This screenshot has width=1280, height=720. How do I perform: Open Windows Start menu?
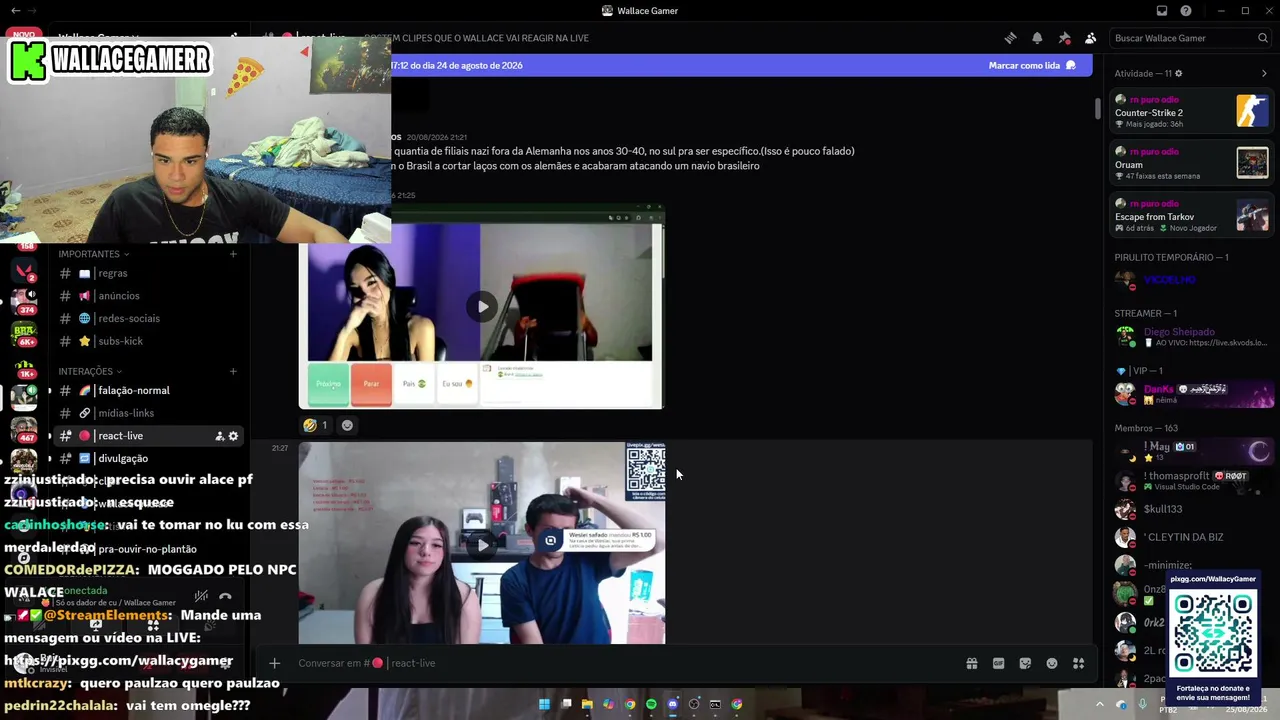point(544,704)
